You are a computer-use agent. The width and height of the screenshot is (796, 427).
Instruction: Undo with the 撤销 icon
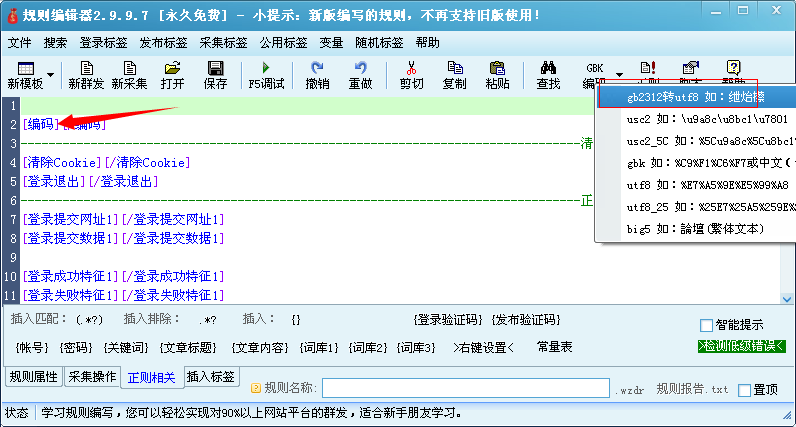(317, 75)
